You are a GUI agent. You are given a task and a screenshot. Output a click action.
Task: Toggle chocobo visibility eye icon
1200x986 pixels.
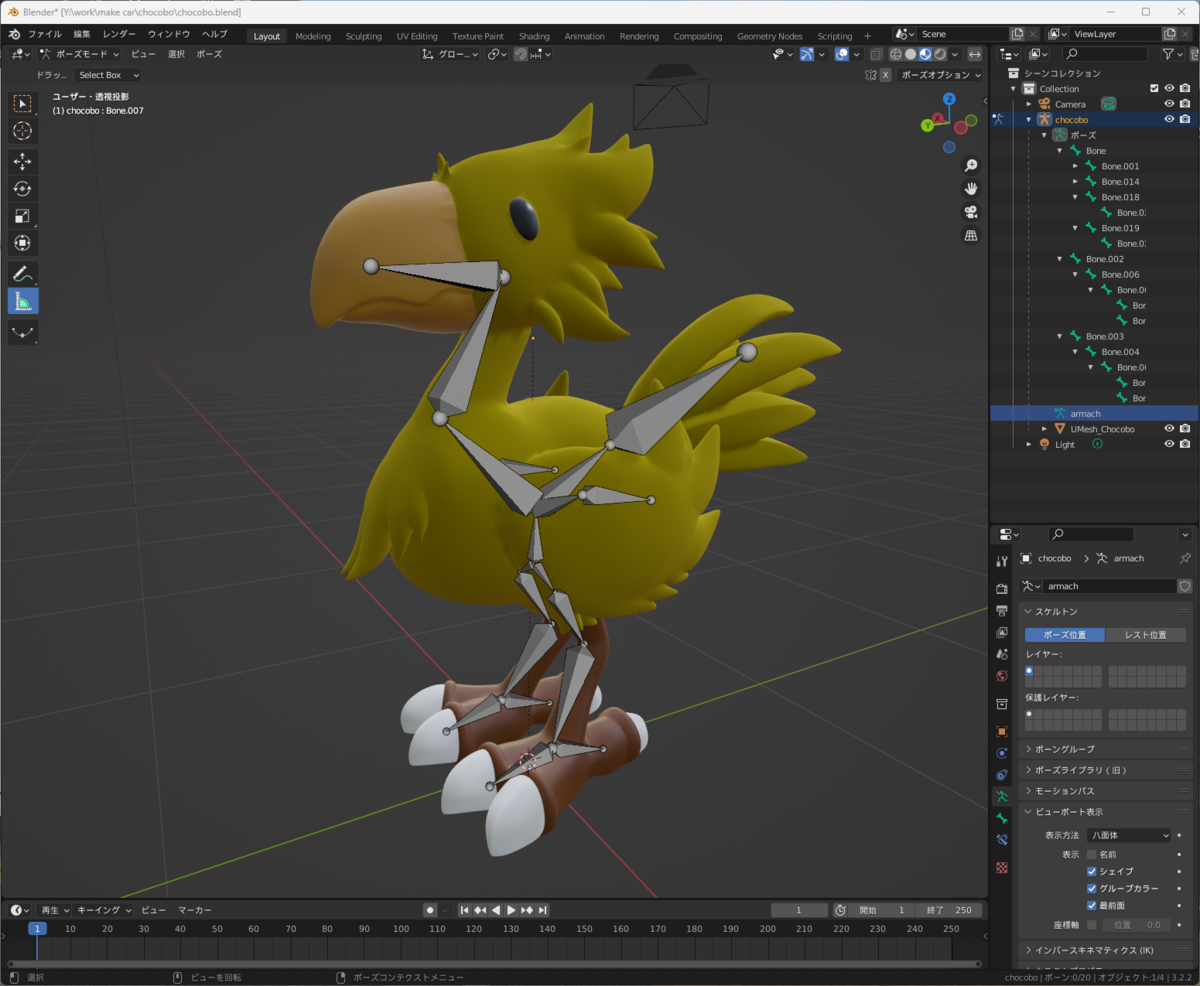(1169, 119)
